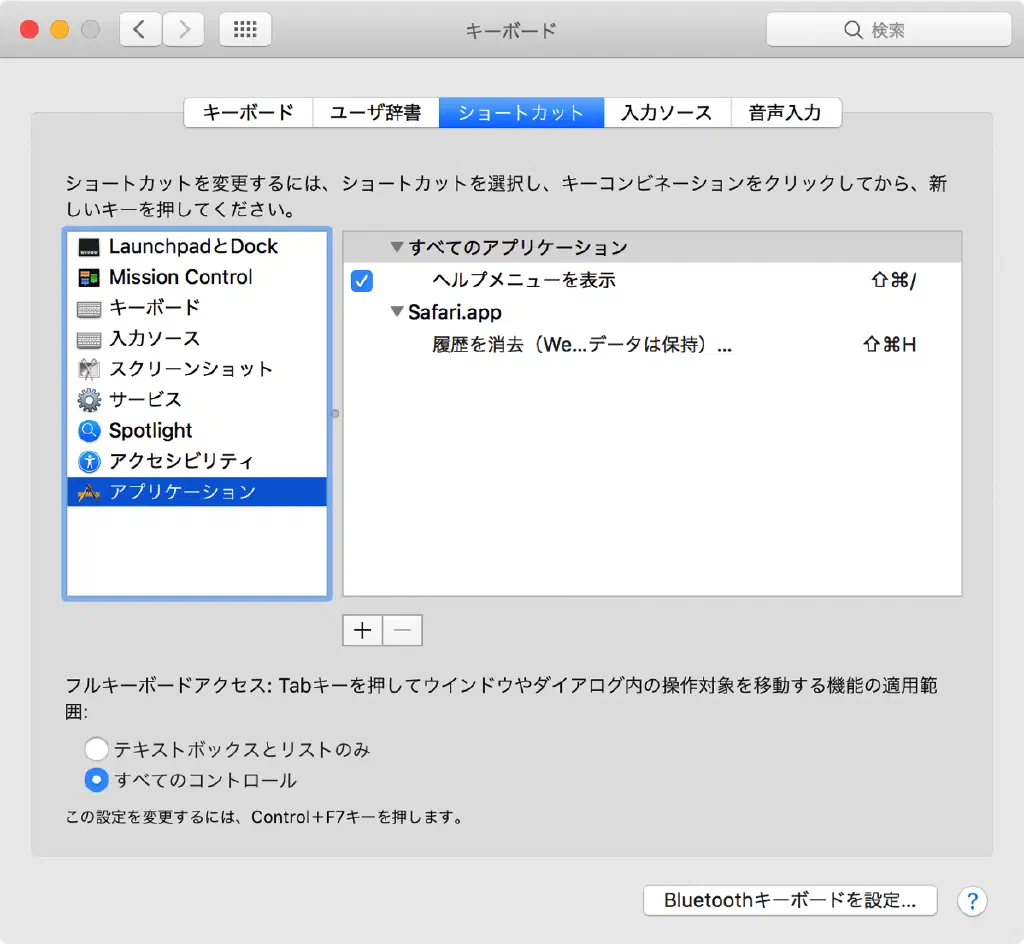Click the show-all grid icon in toolbar
The width and height of the screenshot is (1024, 944).
point(245,30)
